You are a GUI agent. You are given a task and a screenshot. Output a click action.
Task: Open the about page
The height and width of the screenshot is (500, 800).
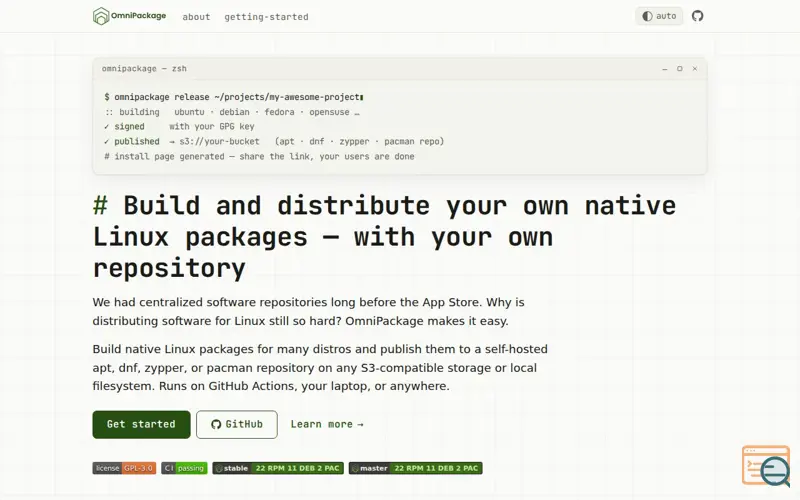[196, 17]
